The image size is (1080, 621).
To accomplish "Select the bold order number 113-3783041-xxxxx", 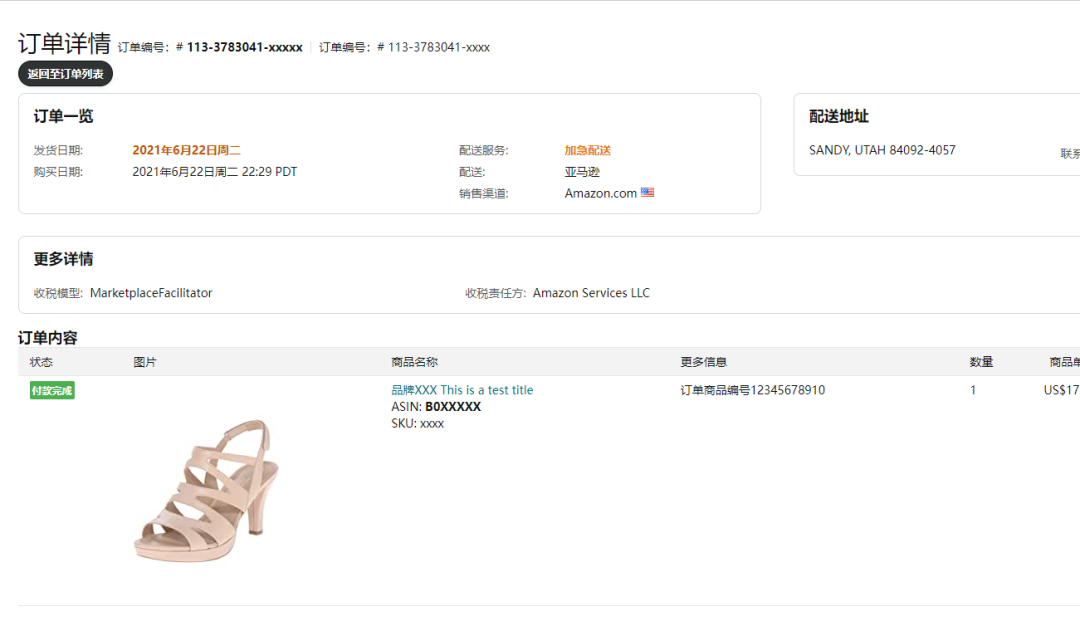I will pyautogui.click(x=245, y=47).
